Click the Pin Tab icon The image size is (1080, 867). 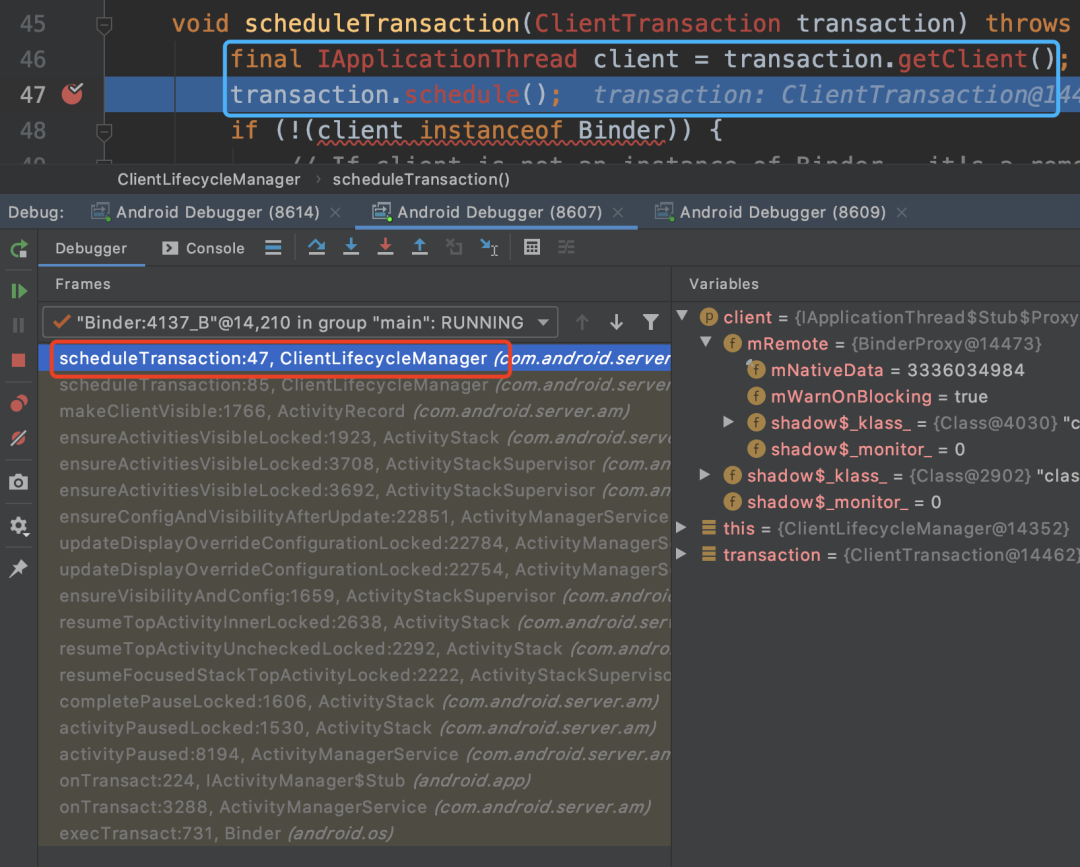(19, 568)
